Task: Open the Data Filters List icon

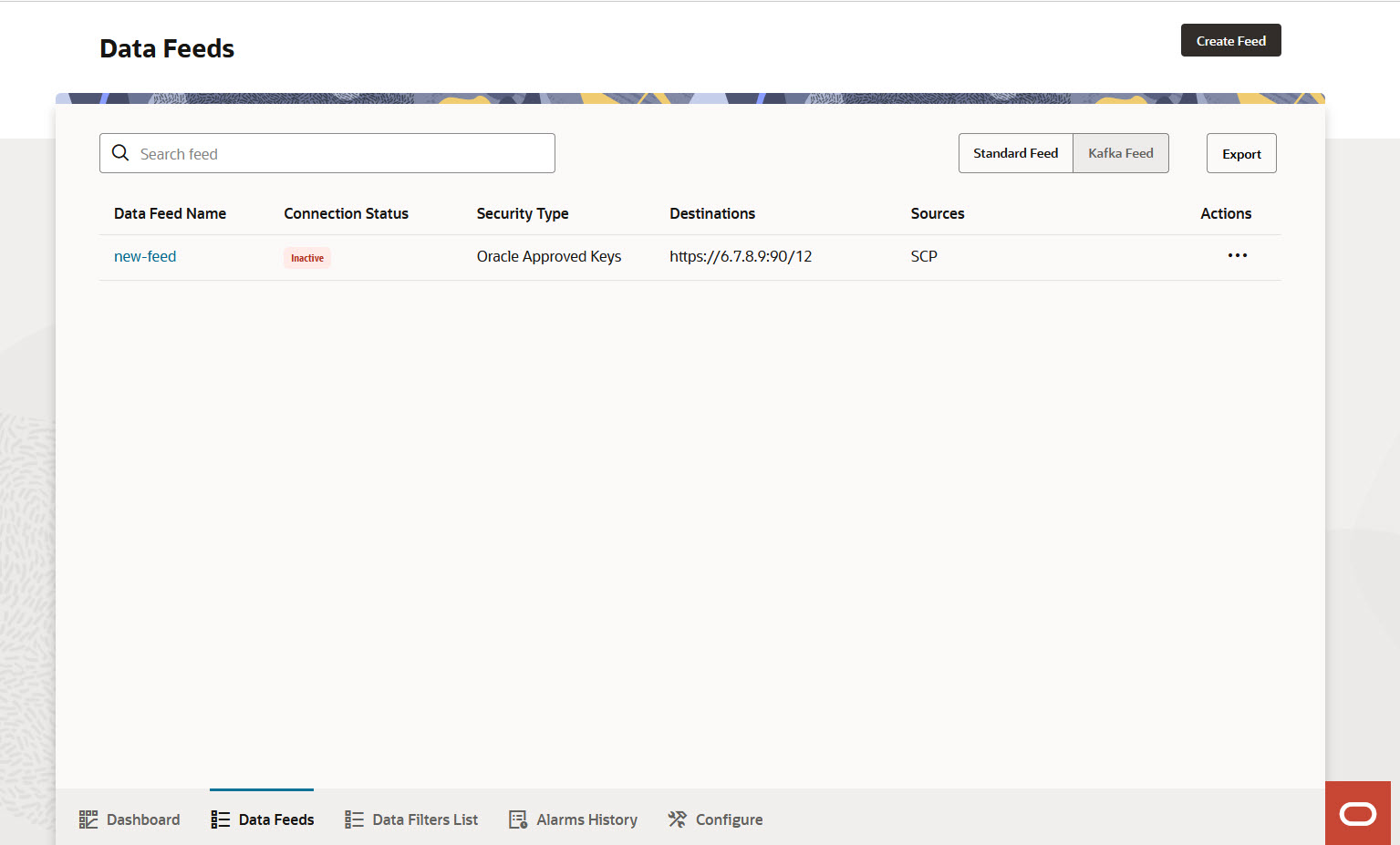Action: click(353, 819)
